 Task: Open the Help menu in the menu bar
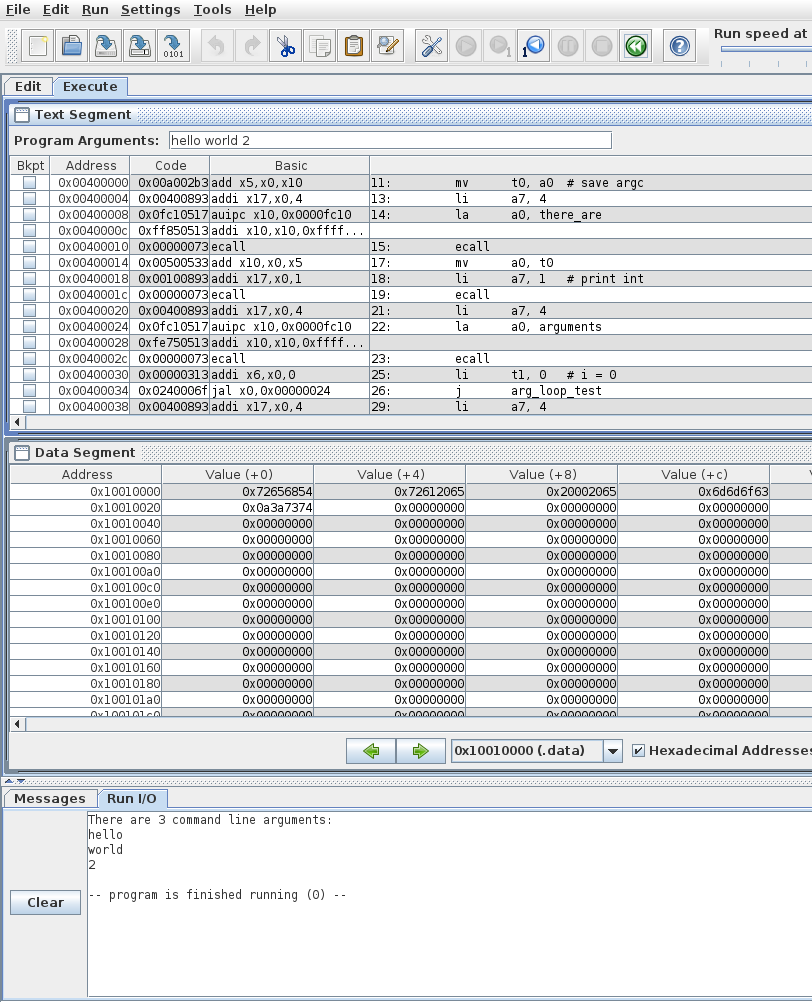[260, 10]
